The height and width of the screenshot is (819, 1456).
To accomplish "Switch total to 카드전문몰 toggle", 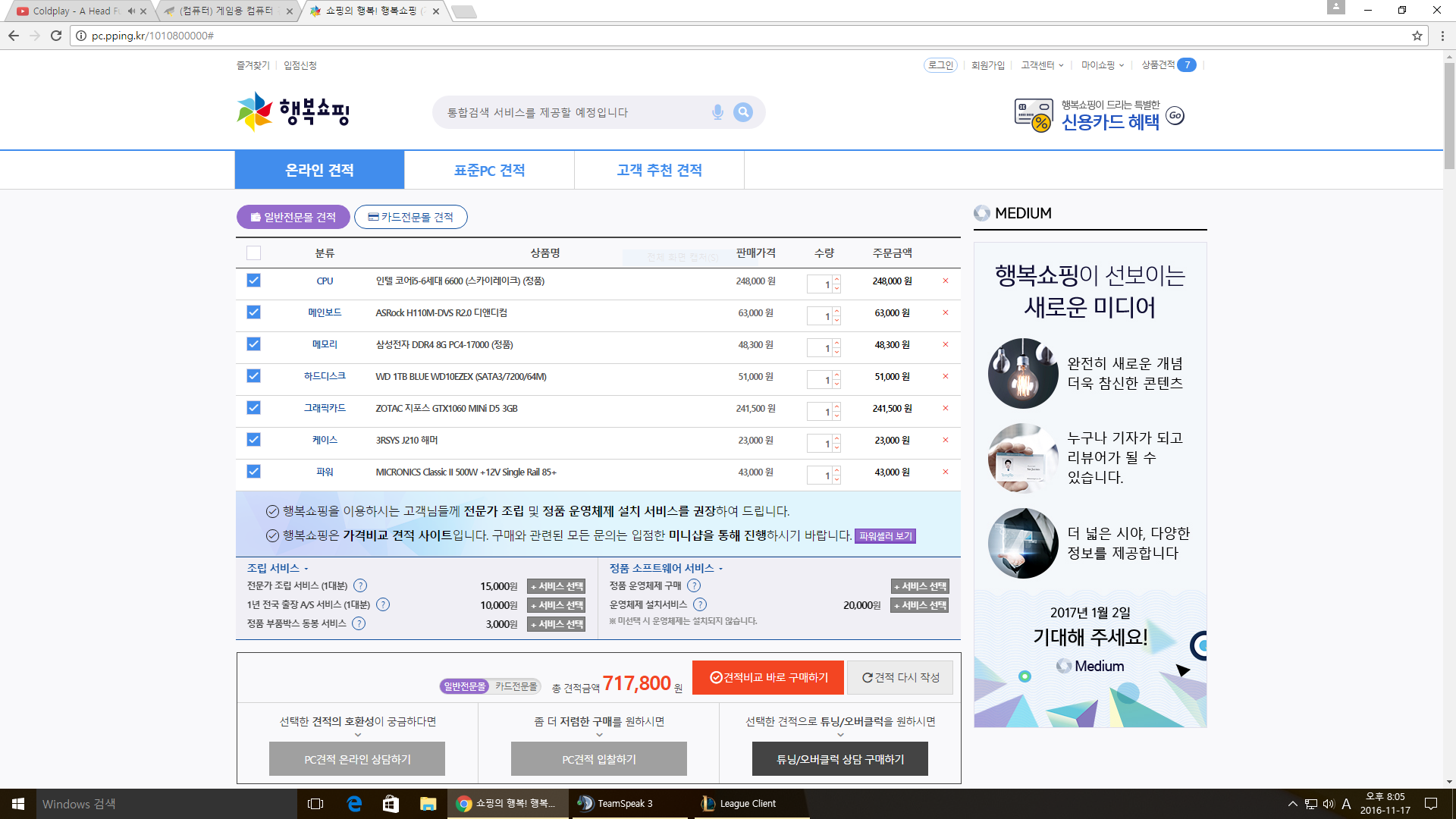I will (x=516, y=686).
